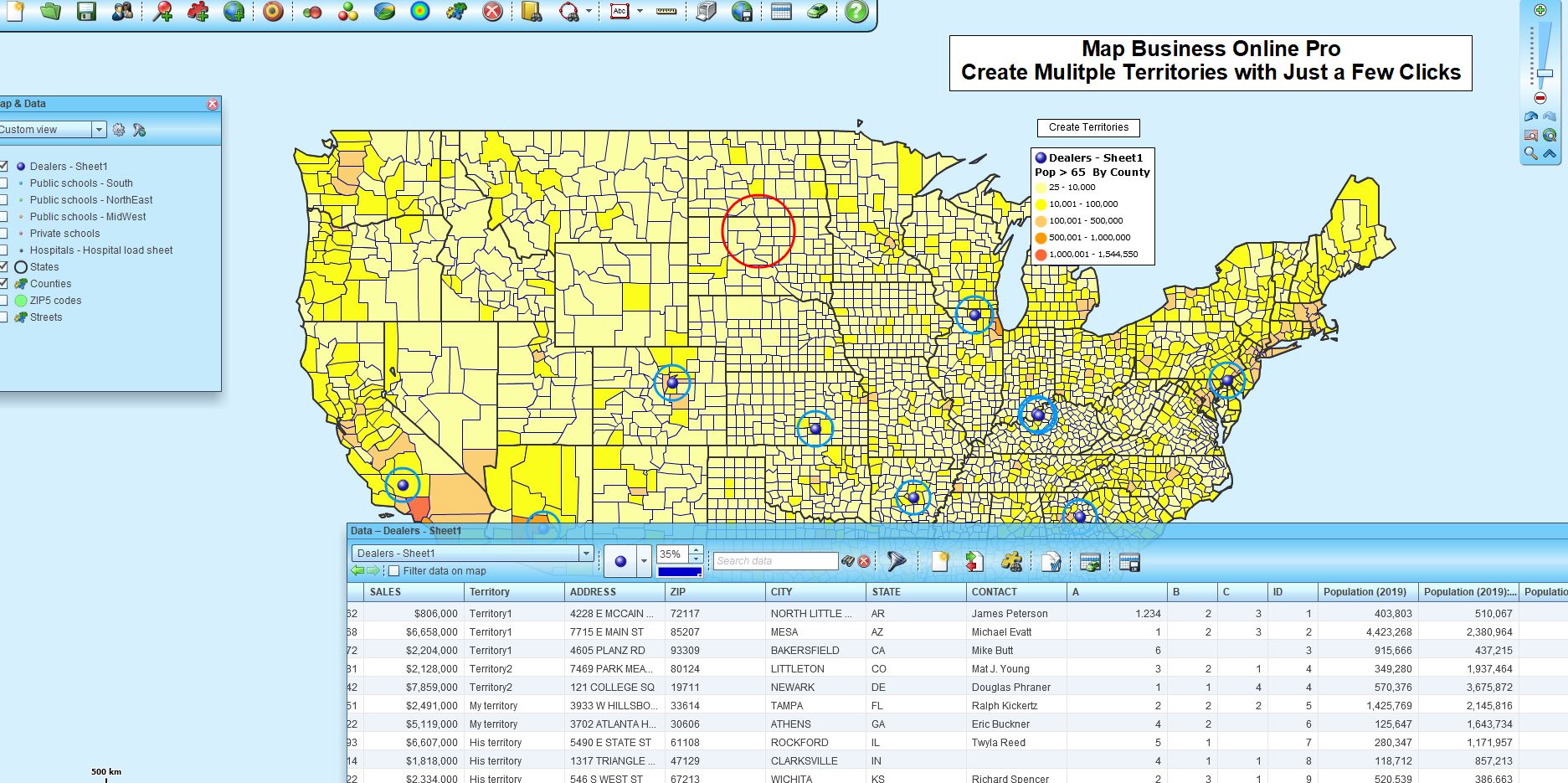The height and width of the screenshot is (783, 1568).
Task: Click the red X clear tool in top toolbar
Action: tap(493, 12)
